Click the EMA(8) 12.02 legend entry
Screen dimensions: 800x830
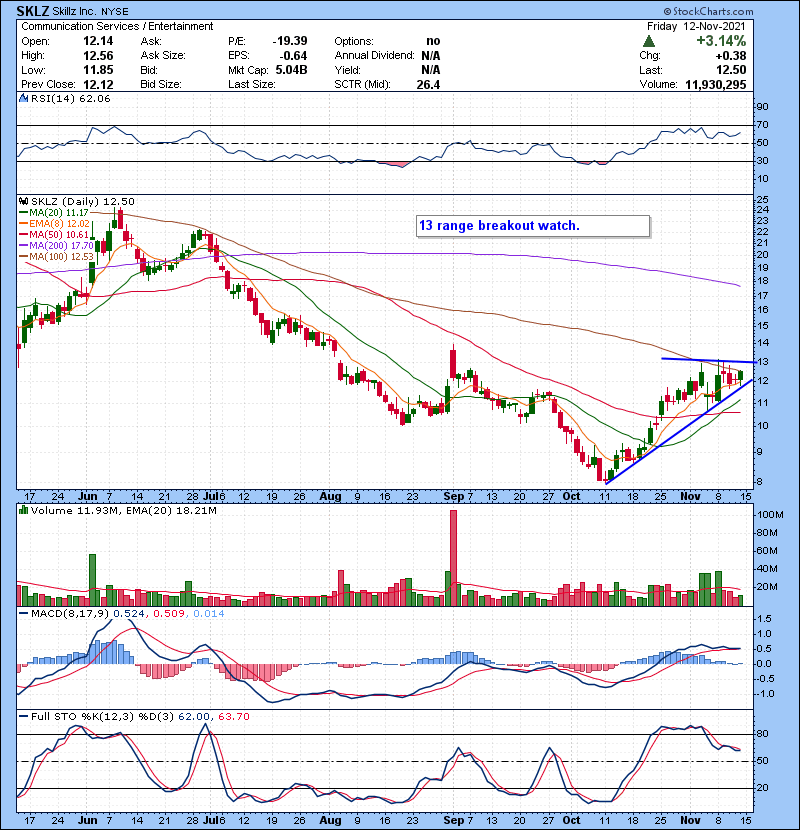55,224
